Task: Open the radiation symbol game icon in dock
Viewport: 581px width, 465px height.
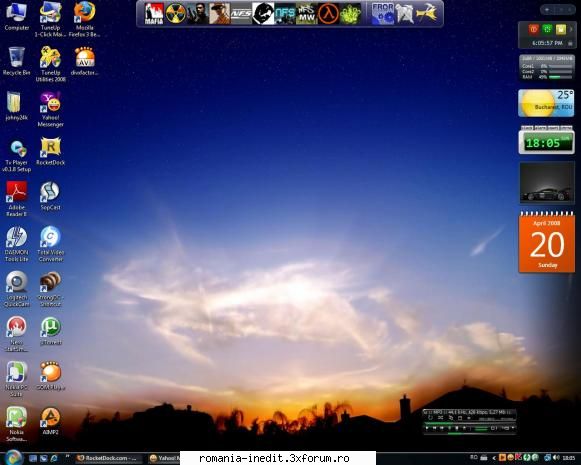Action: pos(176,14)
